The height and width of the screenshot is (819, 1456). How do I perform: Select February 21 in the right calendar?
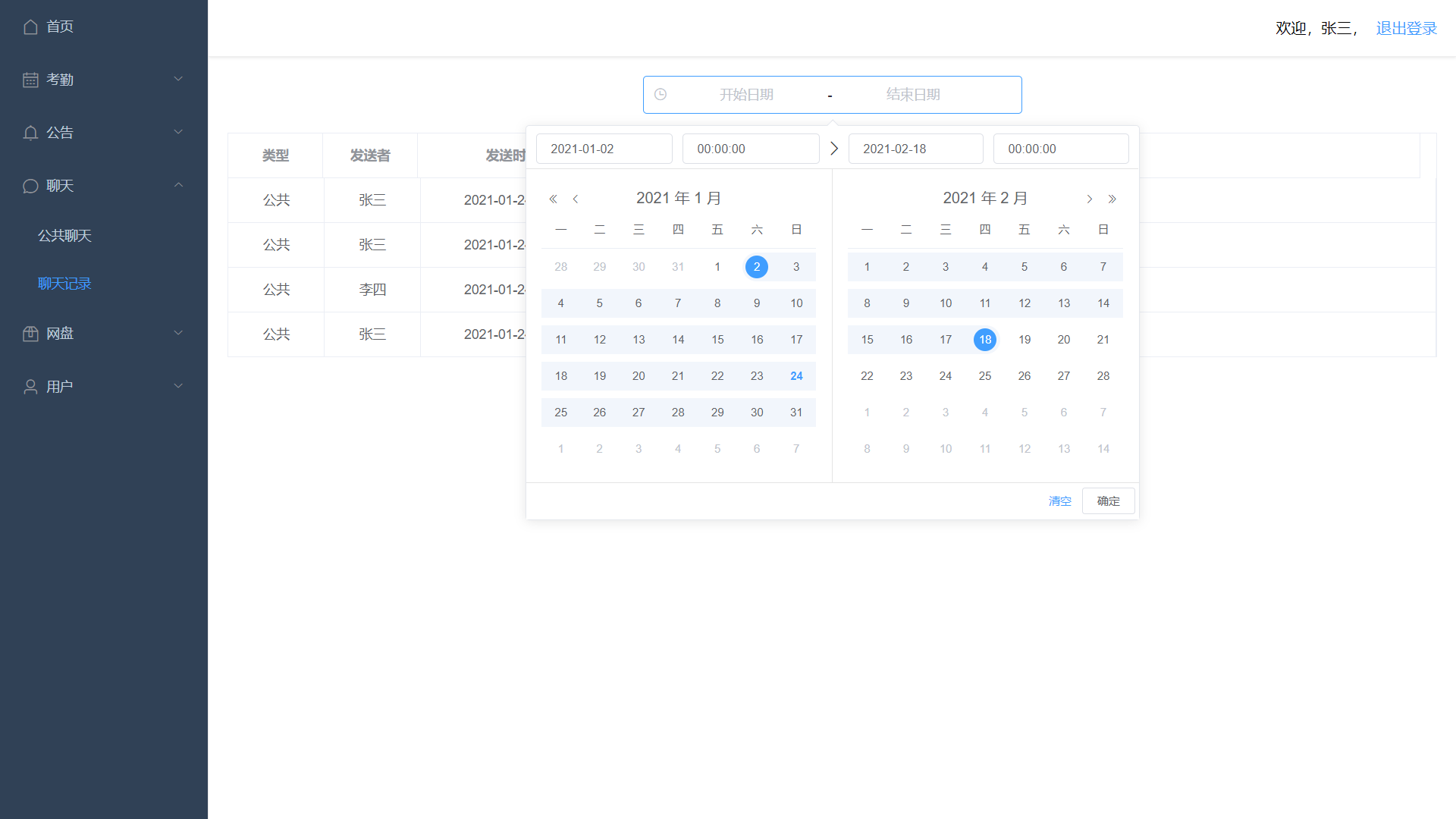(x=1103, y=340)
